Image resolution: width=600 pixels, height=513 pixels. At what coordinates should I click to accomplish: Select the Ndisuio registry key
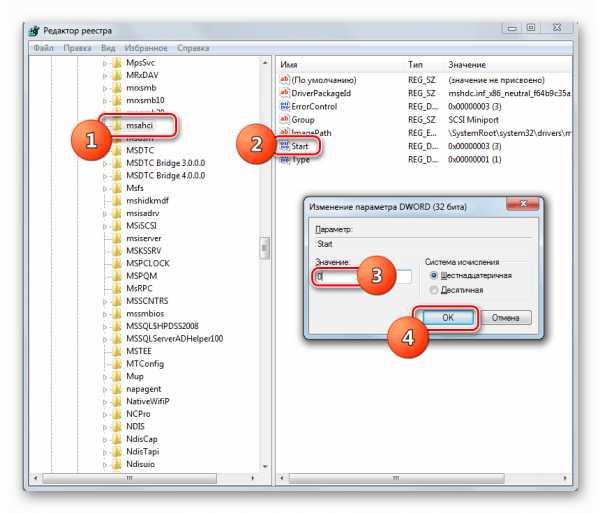[x=140, y=464]
